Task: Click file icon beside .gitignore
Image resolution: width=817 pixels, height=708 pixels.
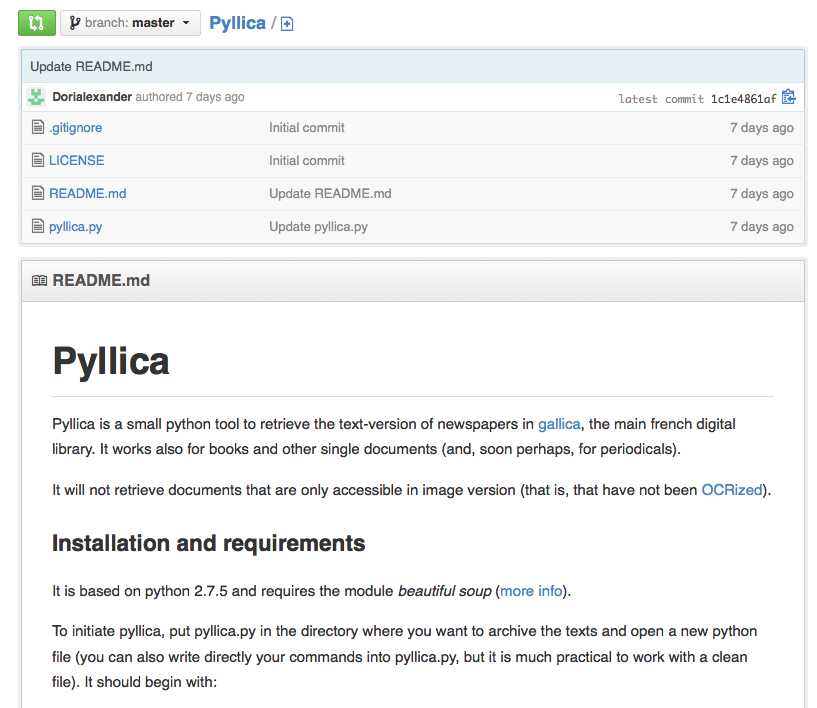Action: click(x=38, y=127)
